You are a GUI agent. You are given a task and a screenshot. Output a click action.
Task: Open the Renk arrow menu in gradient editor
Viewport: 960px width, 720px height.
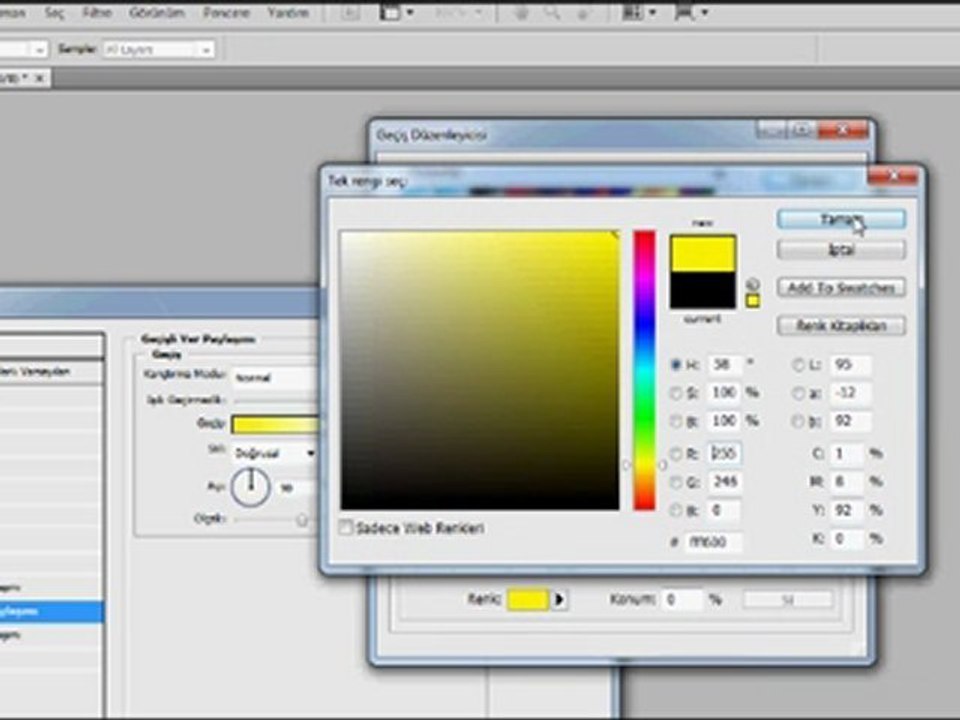(x=559, y=599)
